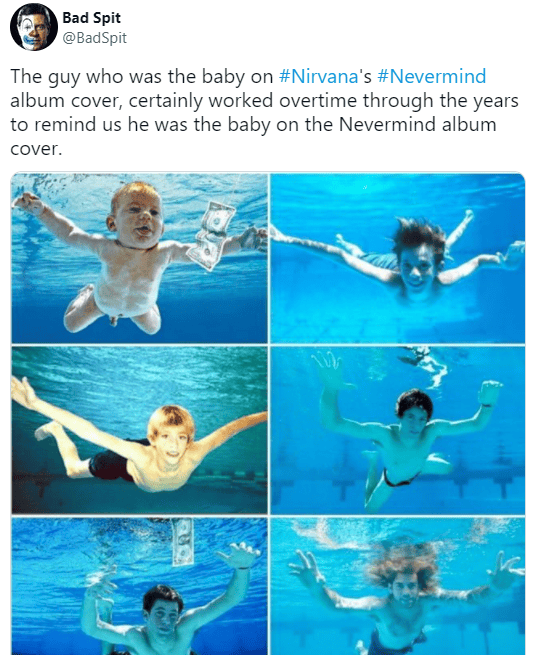Click the #Nevermind hashtag
This screenshot has width=537, height=655.
click(x=431, y=76)
